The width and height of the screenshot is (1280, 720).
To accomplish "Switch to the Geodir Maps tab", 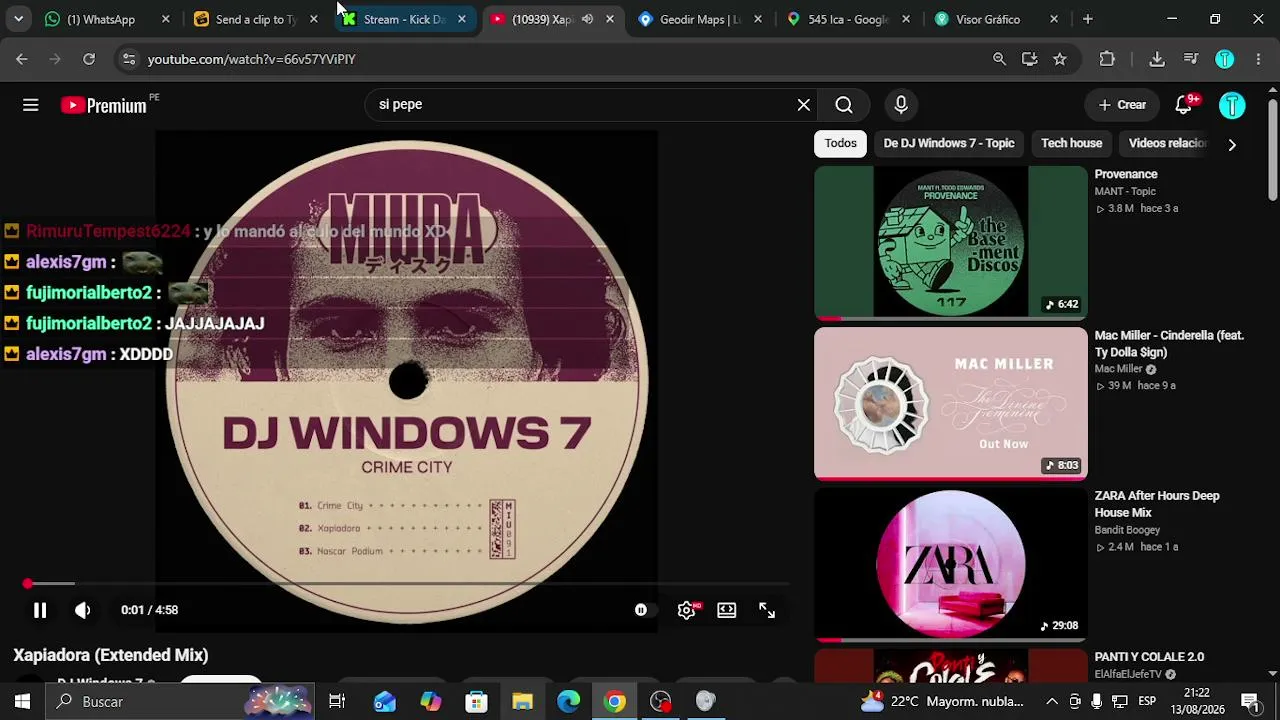I will [700, 19].
